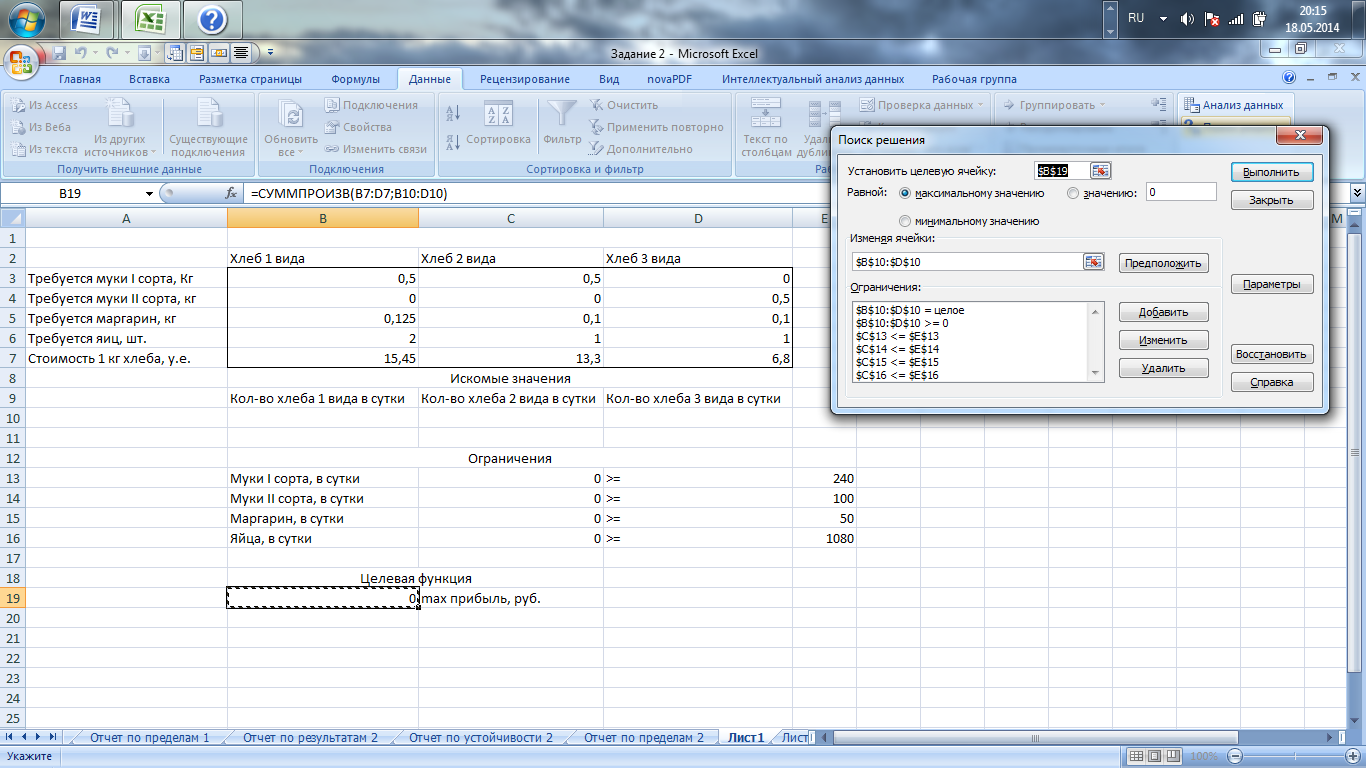Expand the formula bar with the chevron
The width and height of the screenshot is (1366, 768).
click(1357, 193)
